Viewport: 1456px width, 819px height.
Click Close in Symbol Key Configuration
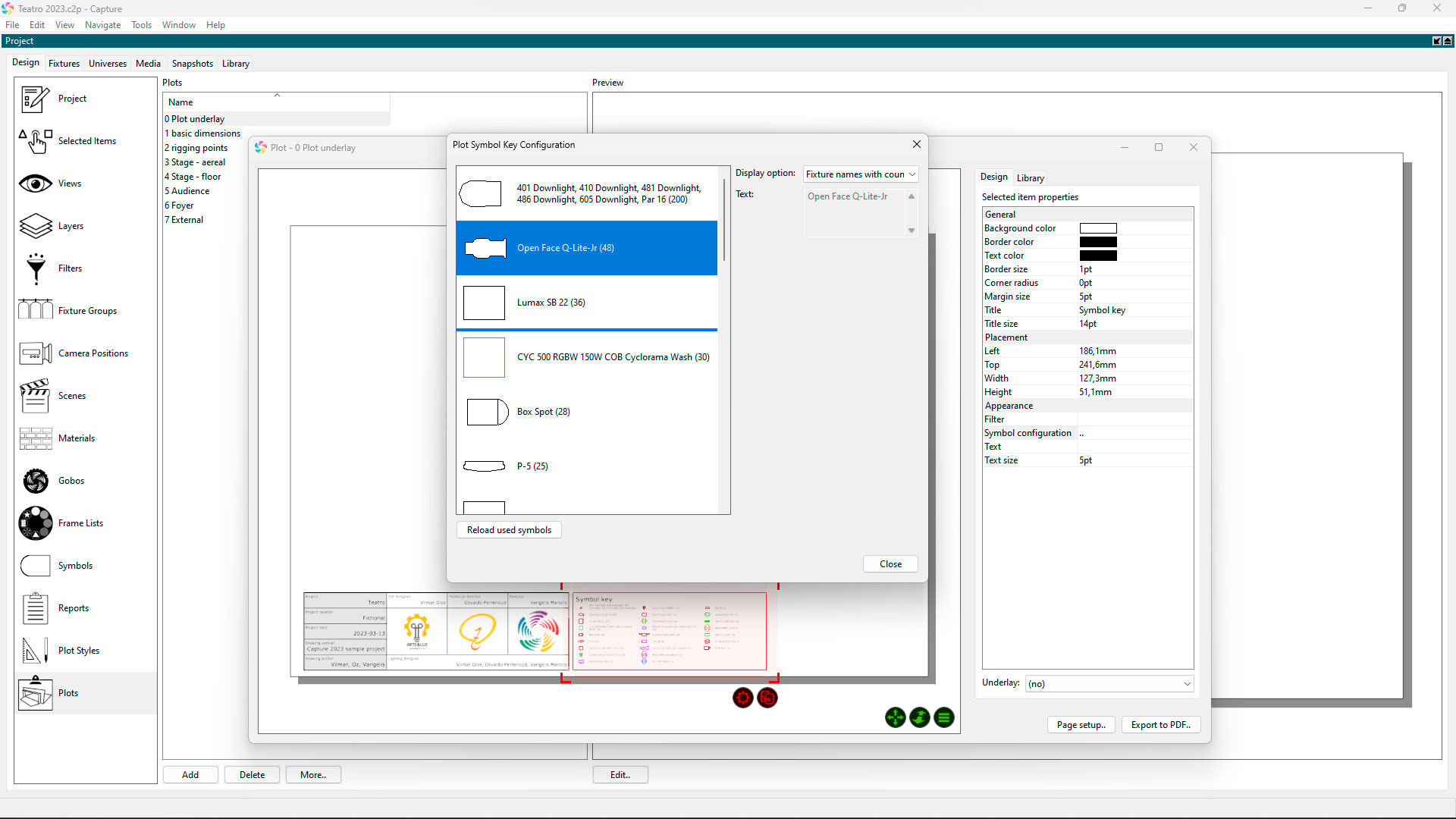(x=890, y=564)
